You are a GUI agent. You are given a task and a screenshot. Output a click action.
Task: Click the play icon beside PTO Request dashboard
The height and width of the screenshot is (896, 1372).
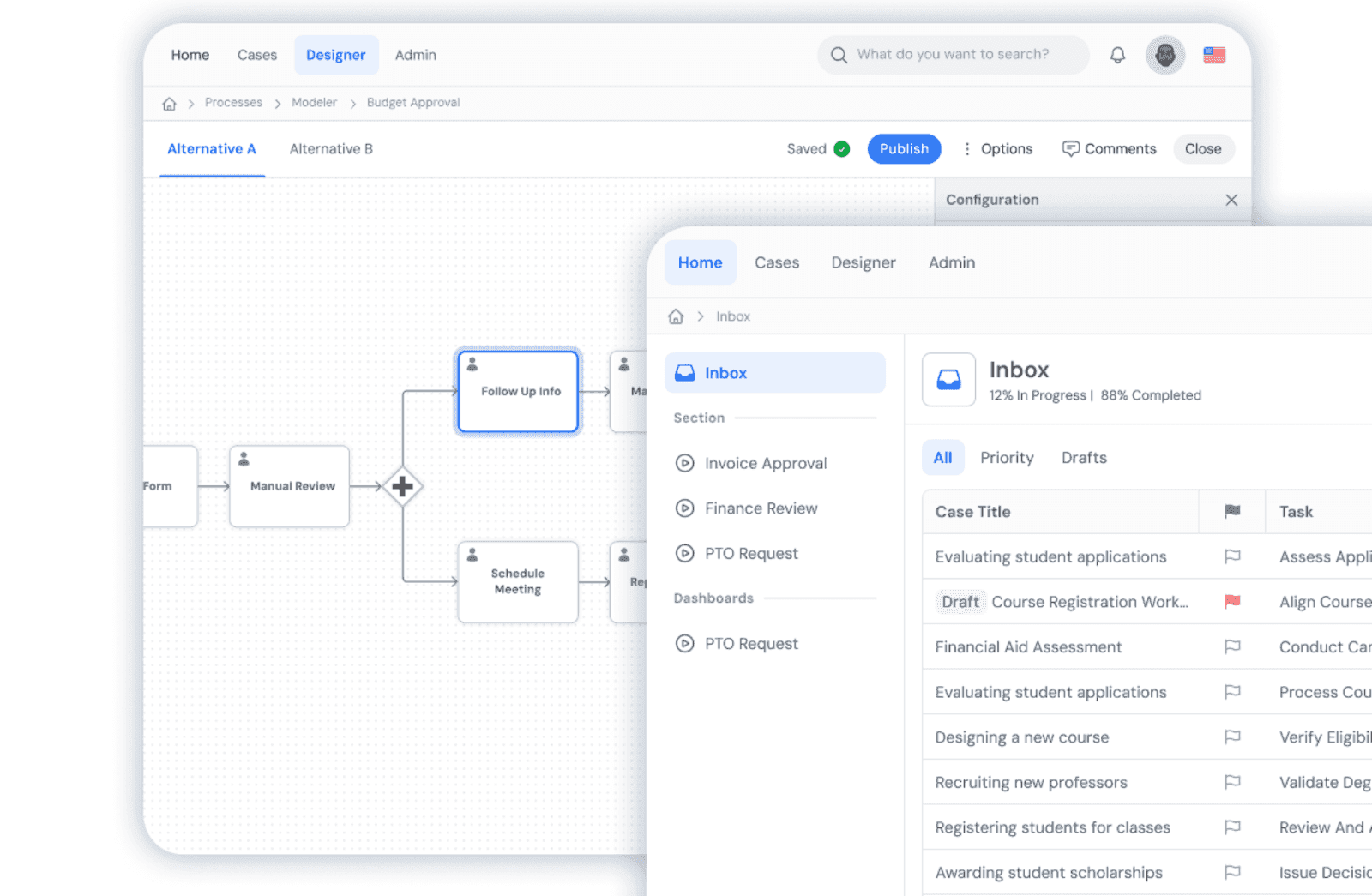pos(684,643)
